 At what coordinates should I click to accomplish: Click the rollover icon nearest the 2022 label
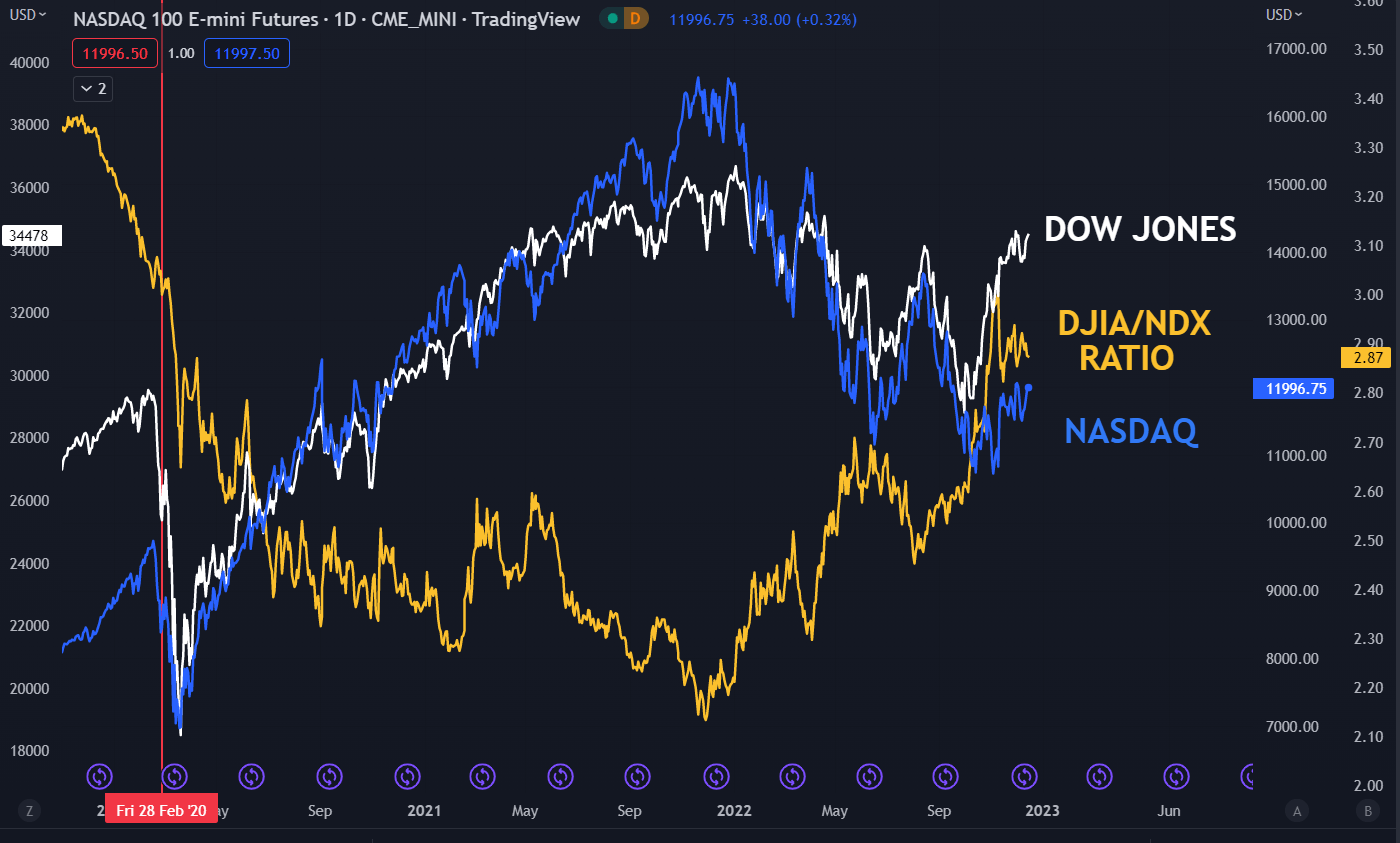[716, 776]
